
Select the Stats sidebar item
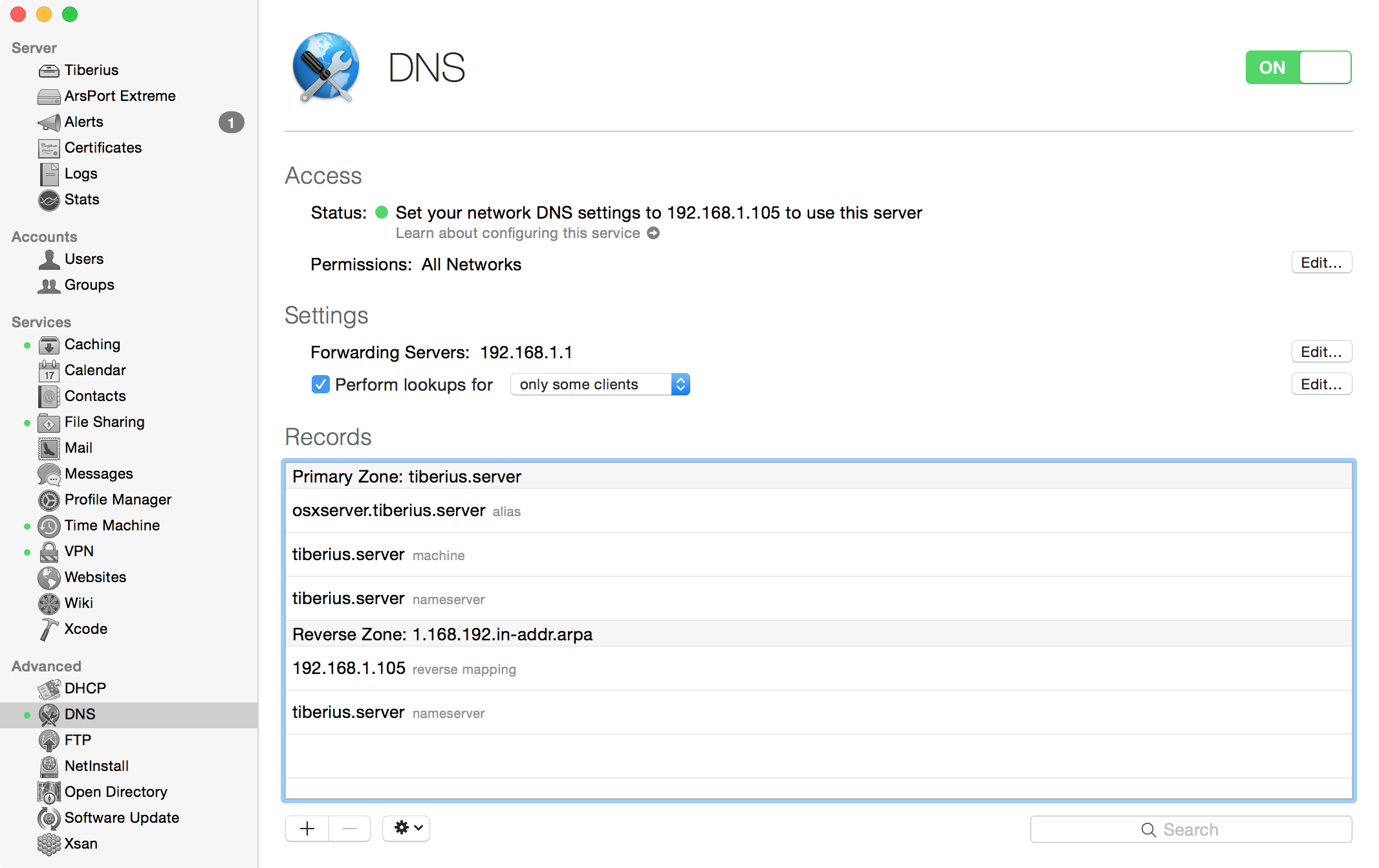pos(82,199)
